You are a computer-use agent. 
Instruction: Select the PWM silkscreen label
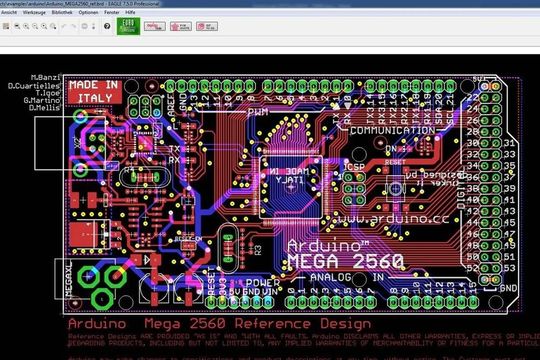click(x=258, y=112)
